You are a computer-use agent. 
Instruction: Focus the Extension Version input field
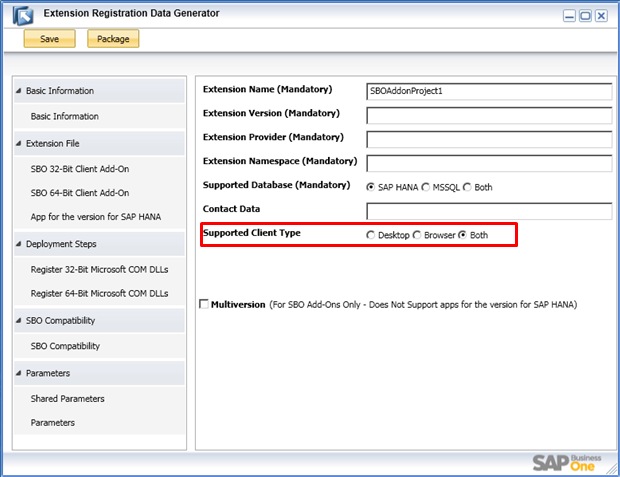(489, 115)
